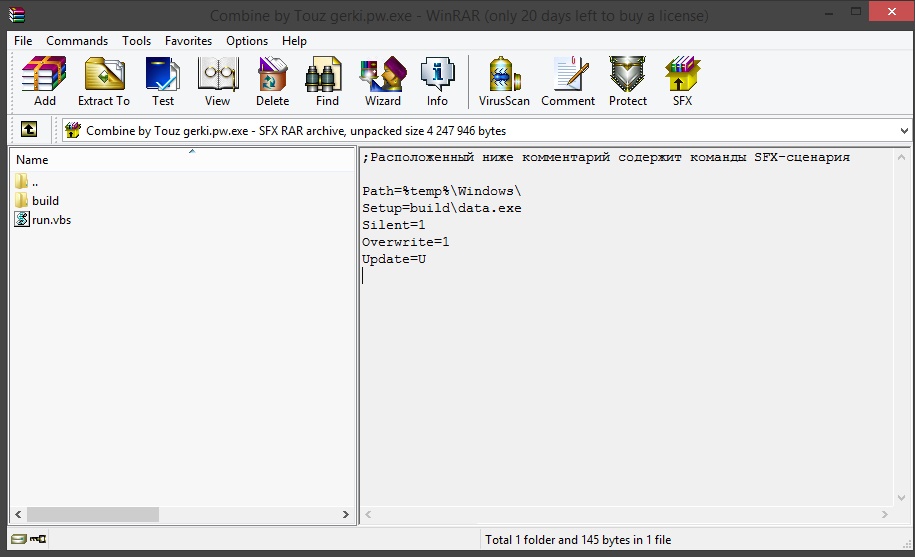Viewport: 915px width, 557px height.
Task: Launch the Find files tool
Action: tap(327, 81)
